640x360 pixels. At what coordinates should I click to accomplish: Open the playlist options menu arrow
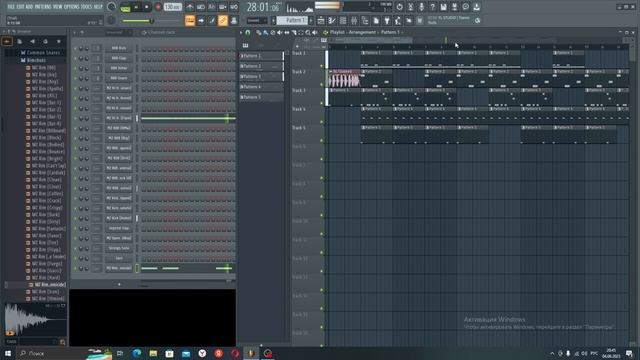tap(241, 32)
